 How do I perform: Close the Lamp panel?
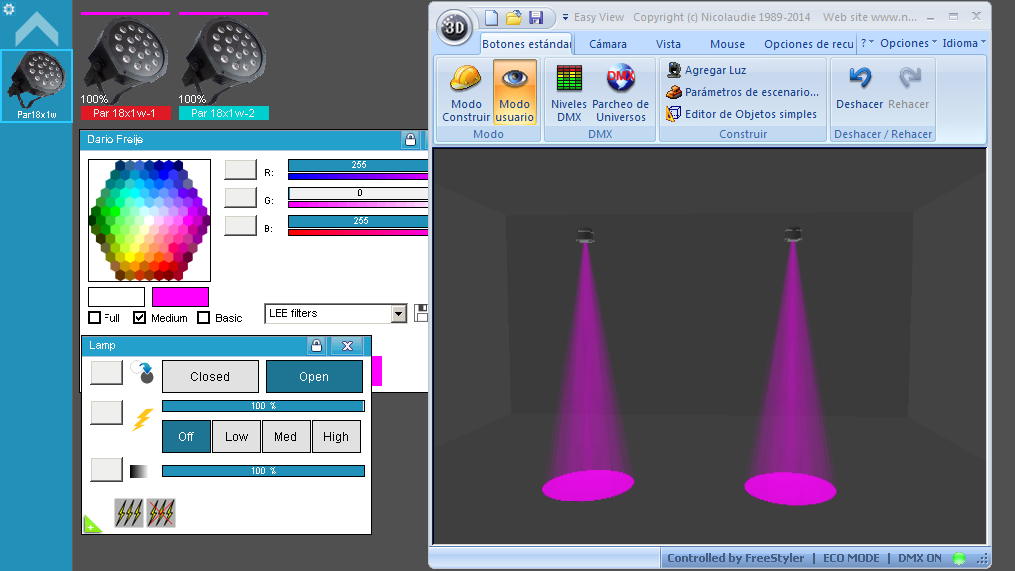348,346
